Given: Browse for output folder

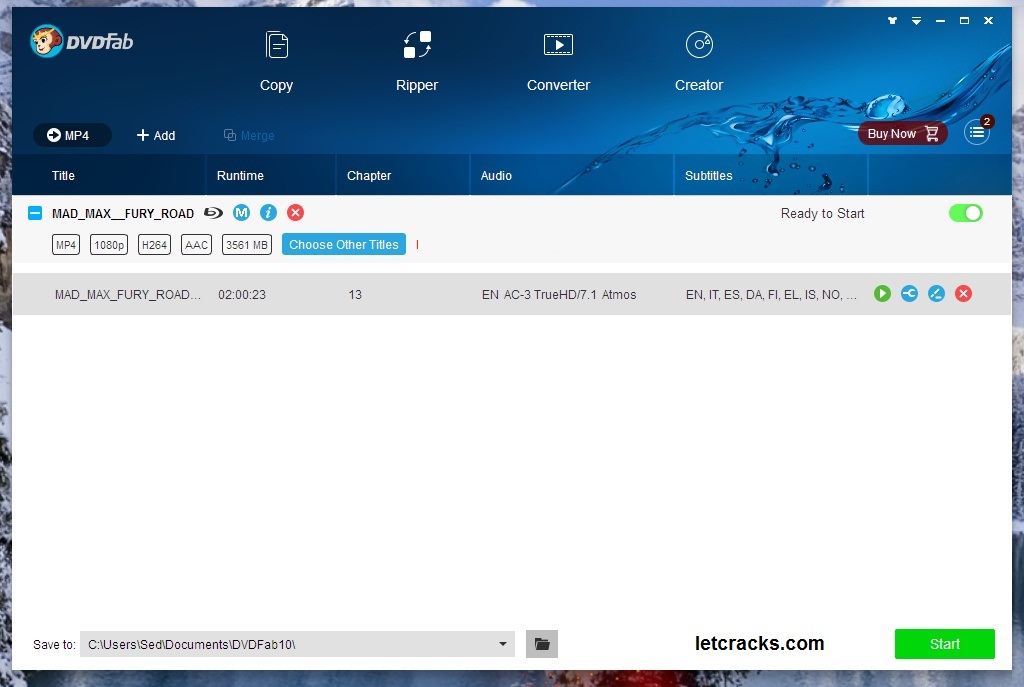Looking at the screenshot, I should (542, 644).
